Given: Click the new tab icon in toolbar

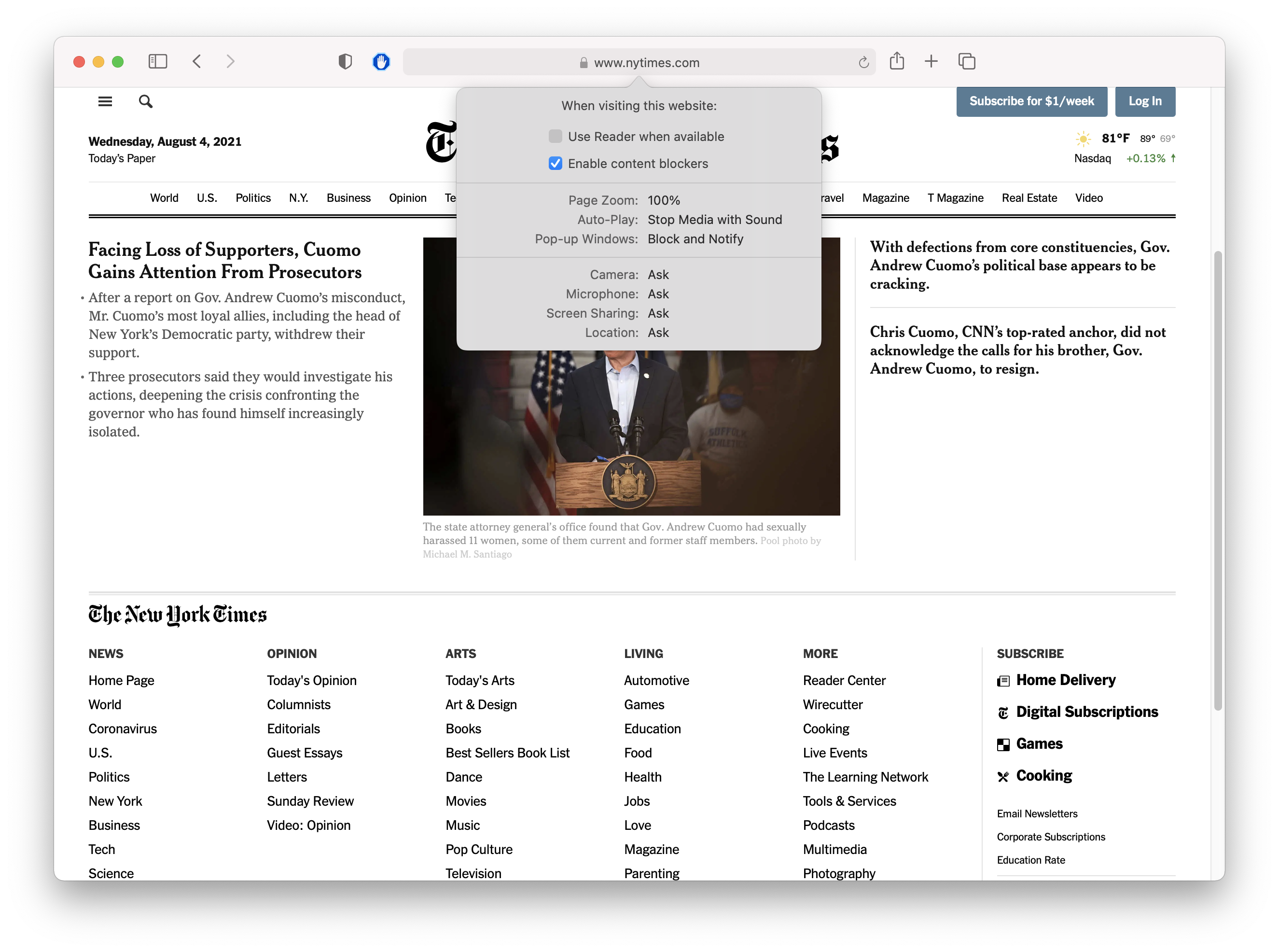Looking at the screenshot, I should [x=931, y=62].
